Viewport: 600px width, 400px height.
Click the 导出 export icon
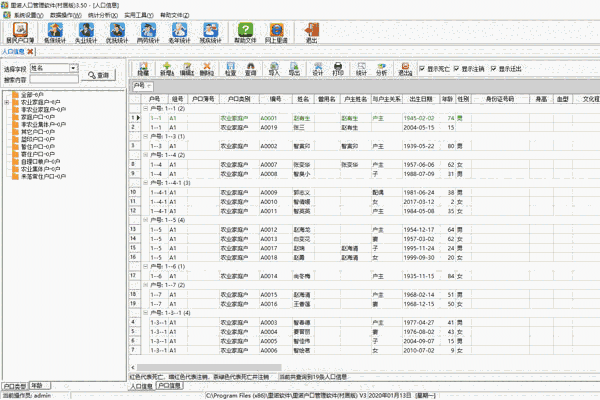[293, 69]
